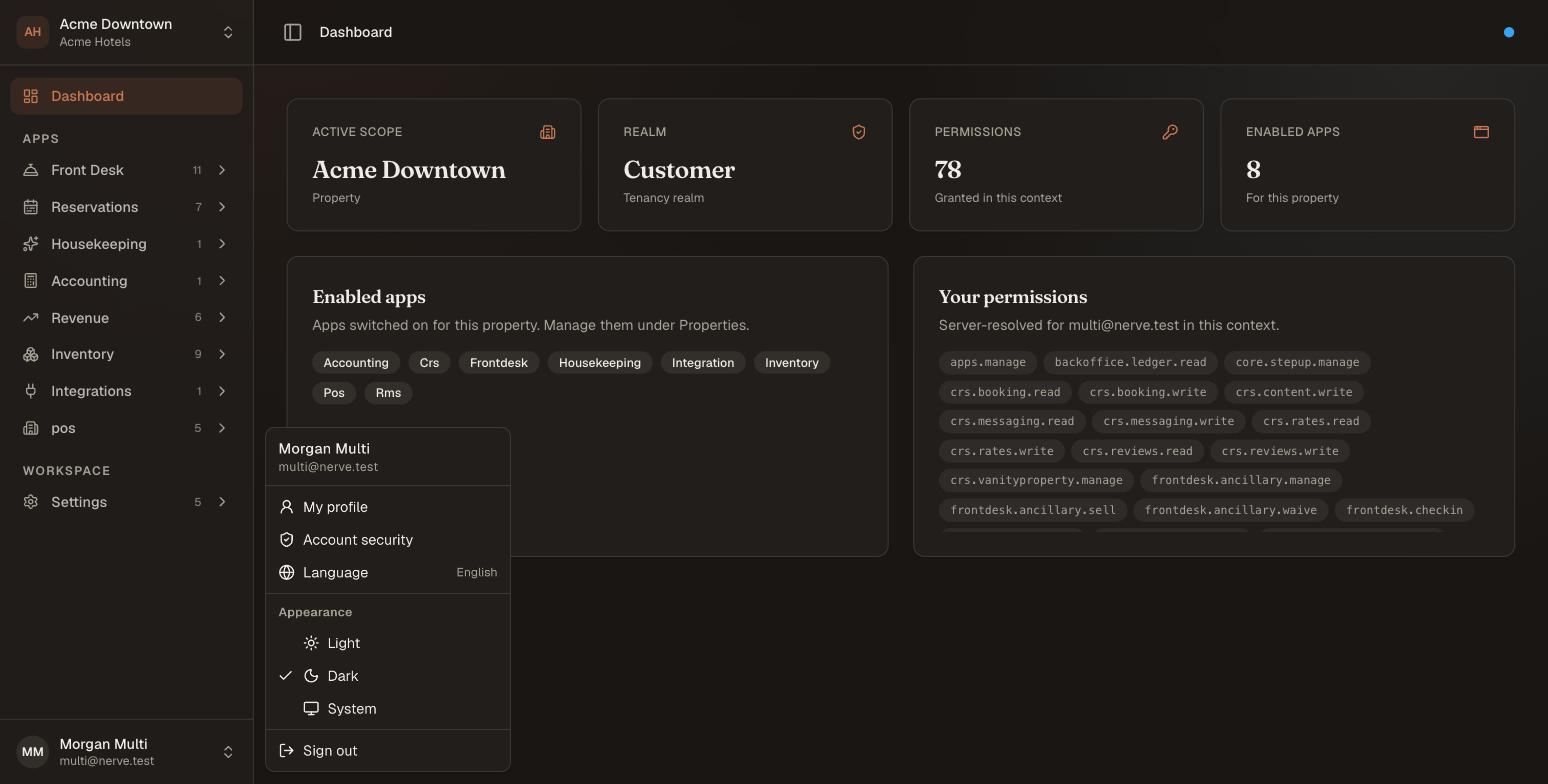Click the apps.manage permission tag
This screenshot has width=1548, height=784.
coord(988,362)
